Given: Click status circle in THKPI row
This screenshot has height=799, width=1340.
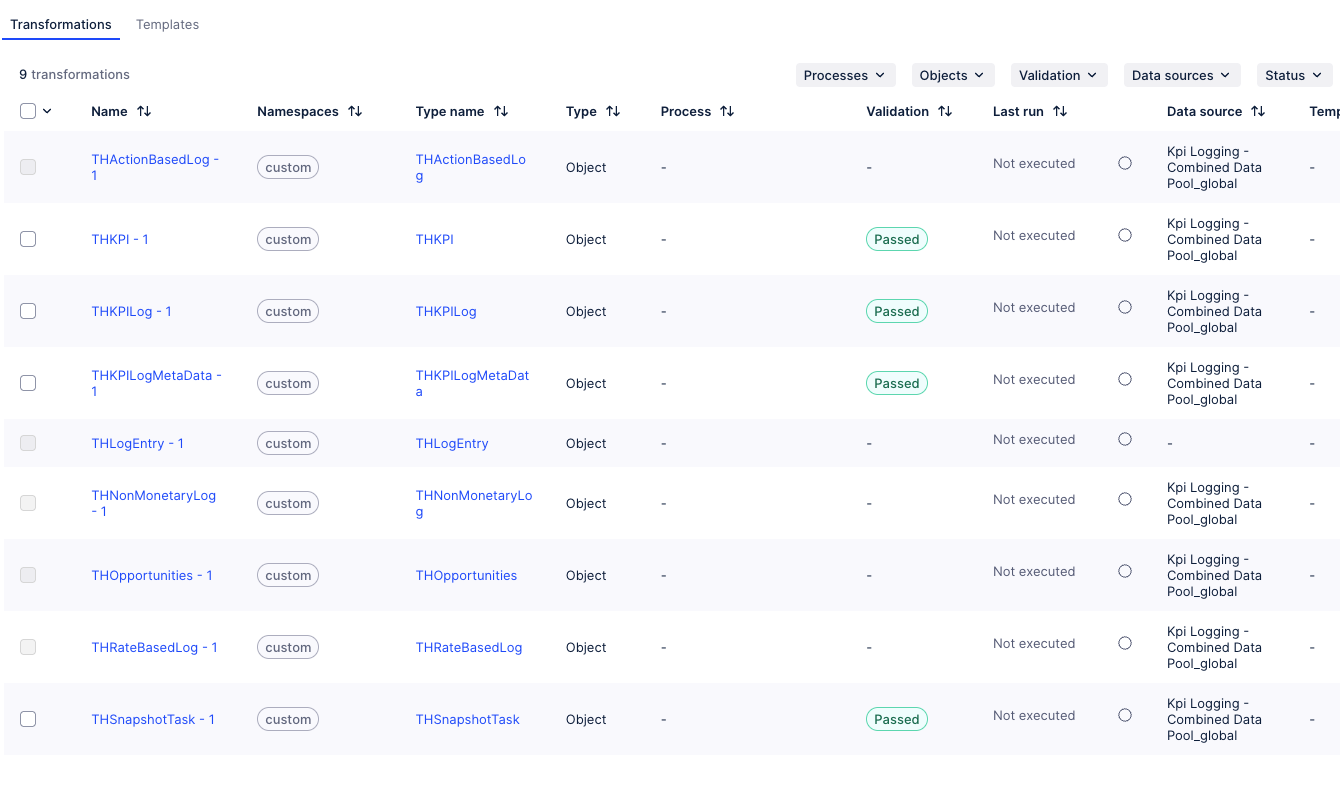Looking at the screenshot, I should tap(1125, 235).
